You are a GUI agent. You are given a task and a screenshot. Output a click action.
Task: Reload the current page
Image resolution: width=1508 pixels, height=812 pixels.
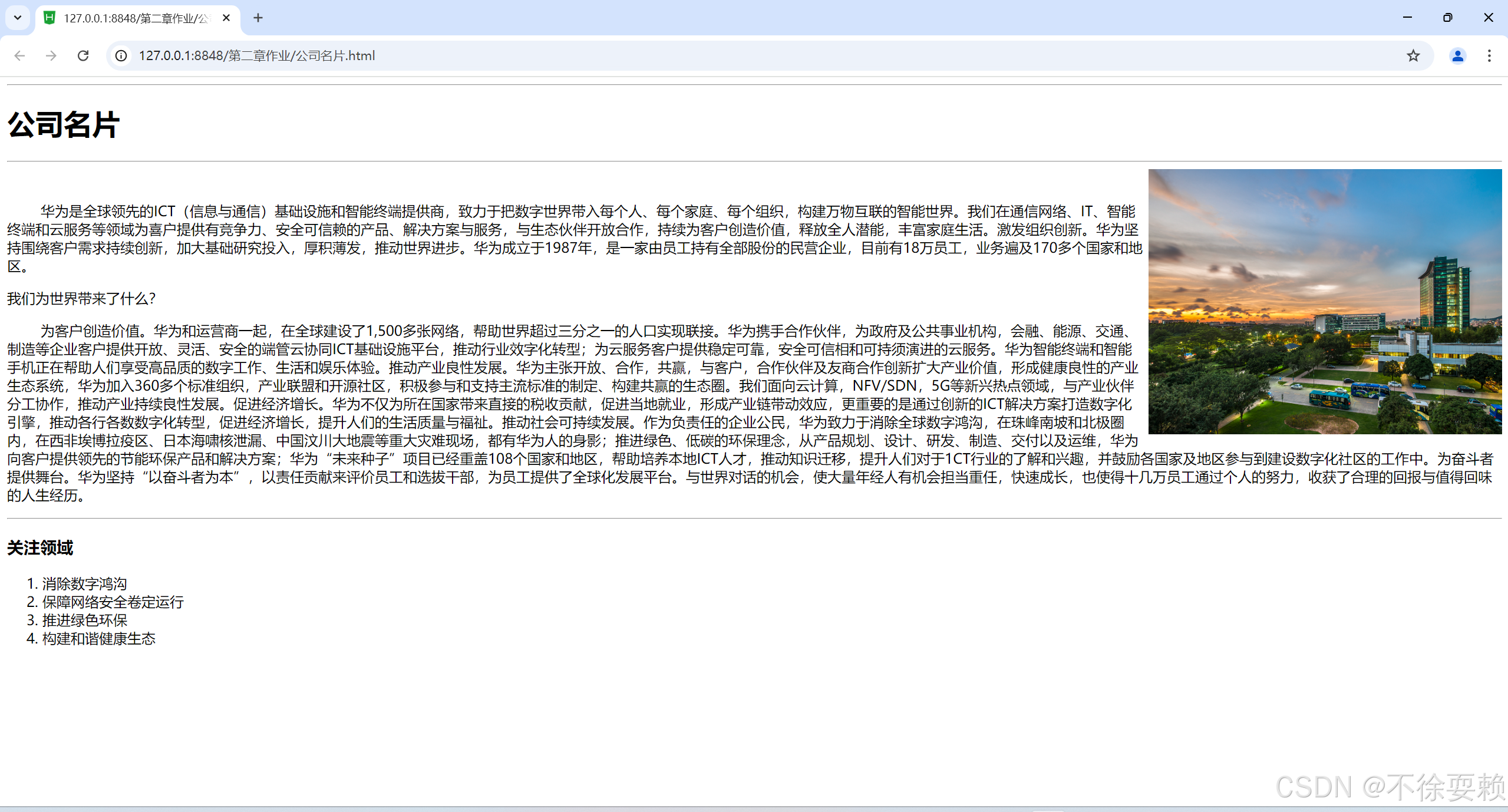point(83,55)
